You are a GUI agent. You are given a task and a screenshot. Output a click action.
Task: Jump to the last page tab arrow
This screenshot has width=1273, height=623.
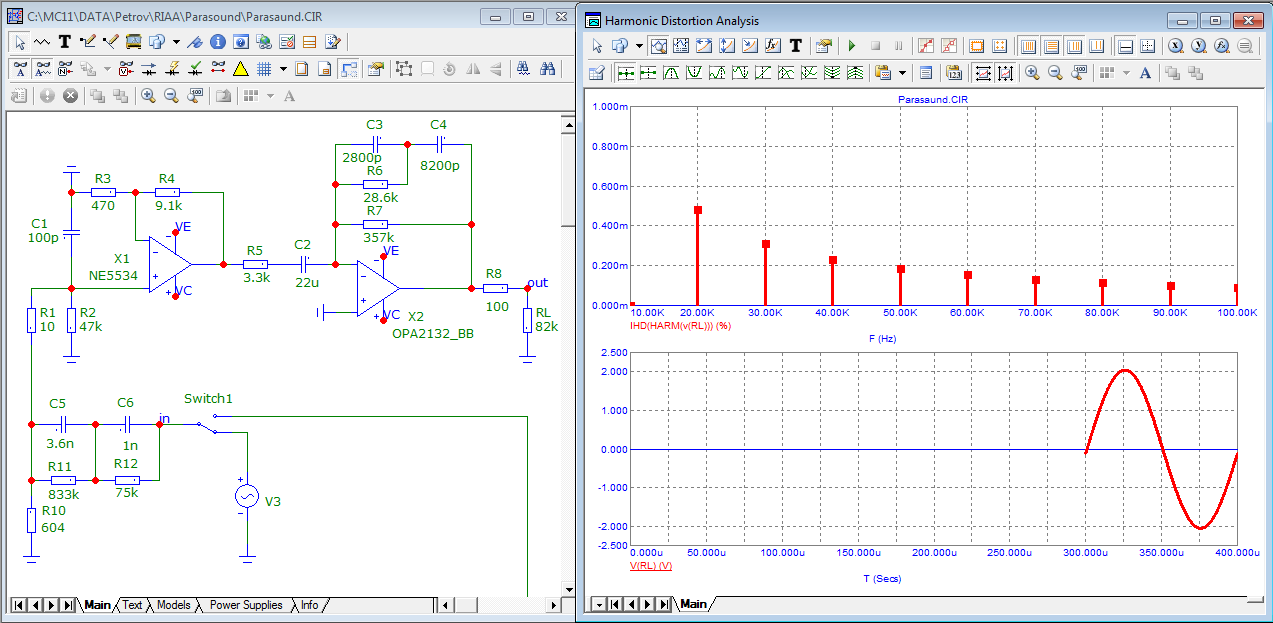[68, 605]
